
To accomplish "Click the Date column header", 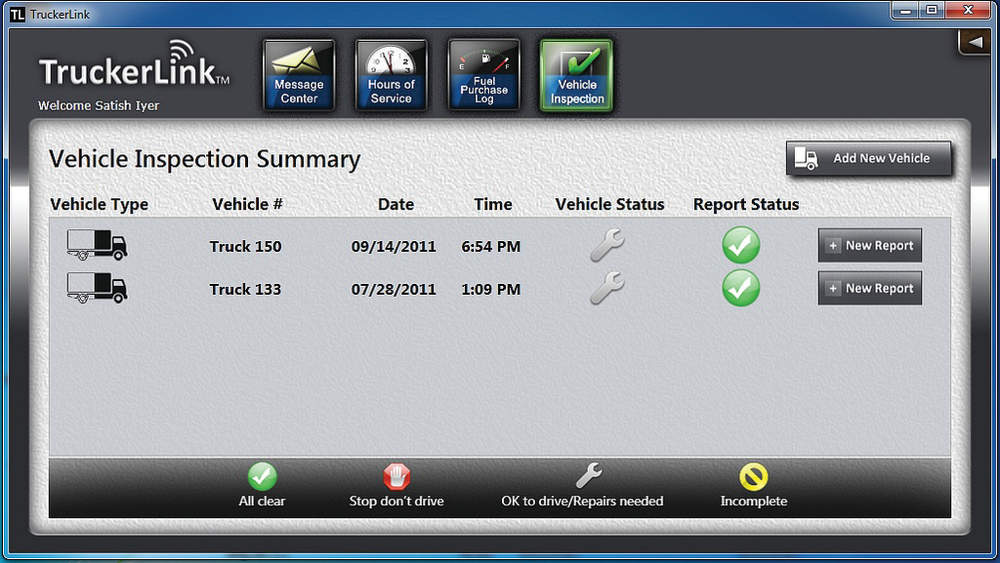I will (396, 204).
